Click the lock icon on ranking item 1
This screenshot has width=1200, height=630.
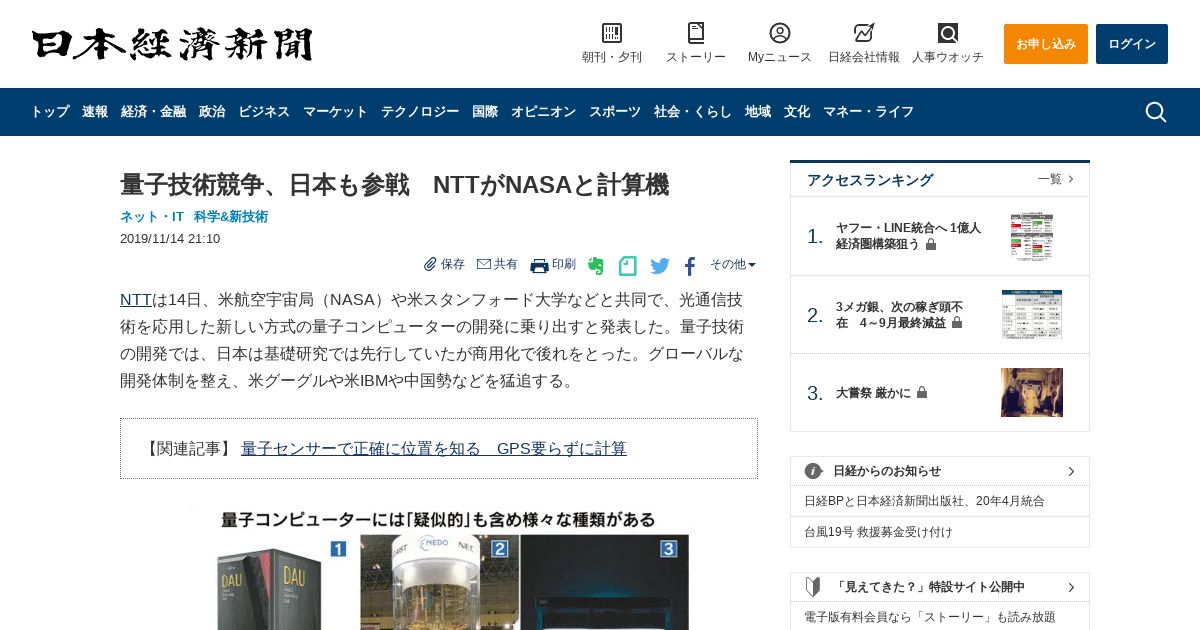[x=931, y=244]
